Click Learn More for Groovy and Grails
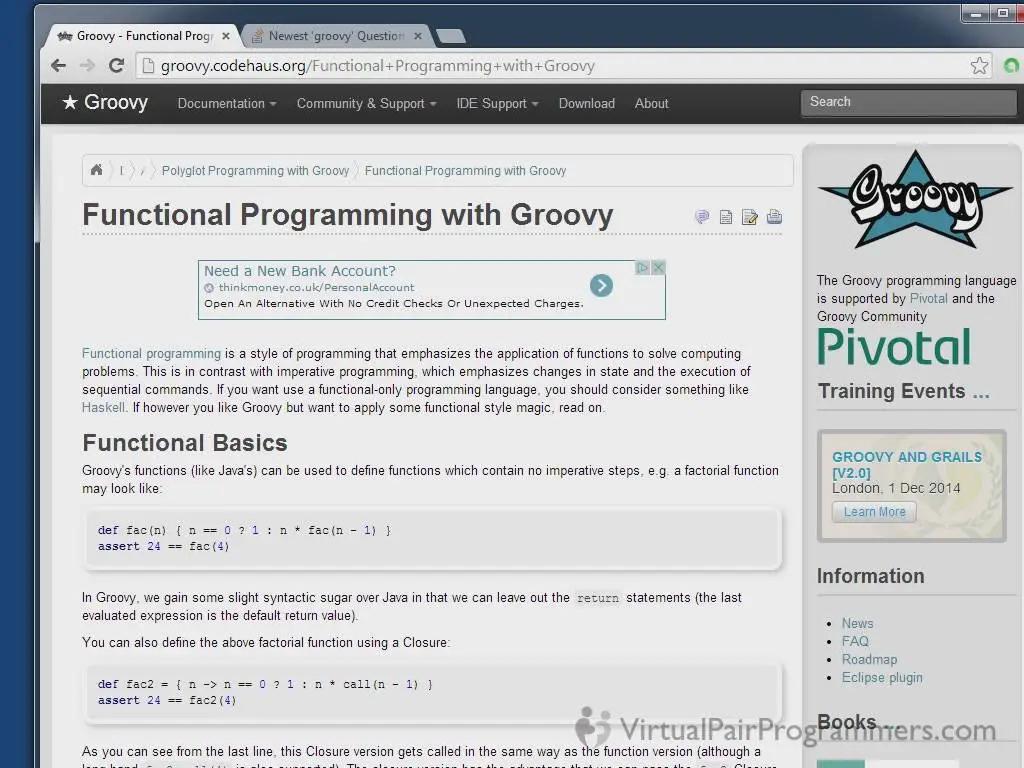The width and height of the screenshot is (1024, 768). pyautogui.click(x=874, y=512)
